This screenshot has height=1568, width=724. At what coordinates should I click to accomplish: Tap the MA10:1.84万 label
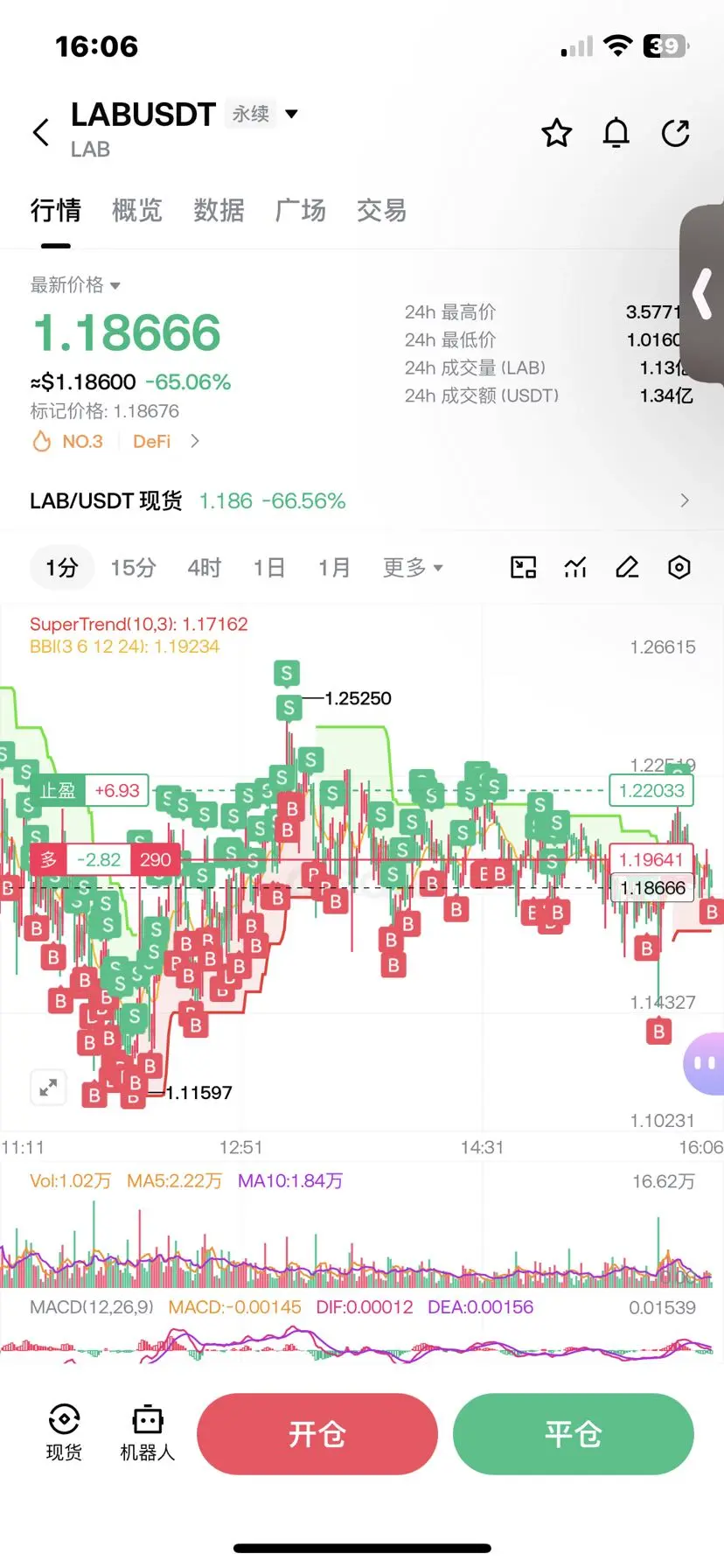(x=290, y=1181)
